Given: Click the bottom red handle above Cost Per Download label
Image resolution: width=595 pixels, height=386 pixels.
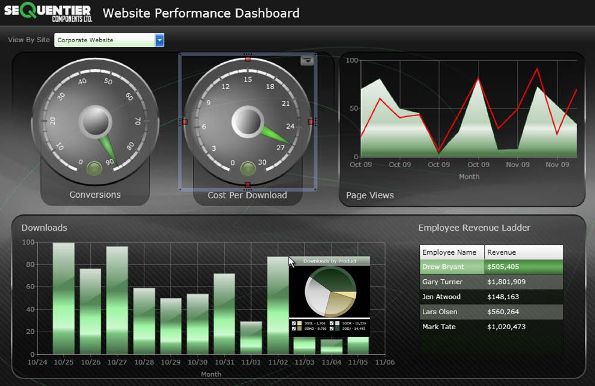Looking at the screenshot, I should pos(248,185).
